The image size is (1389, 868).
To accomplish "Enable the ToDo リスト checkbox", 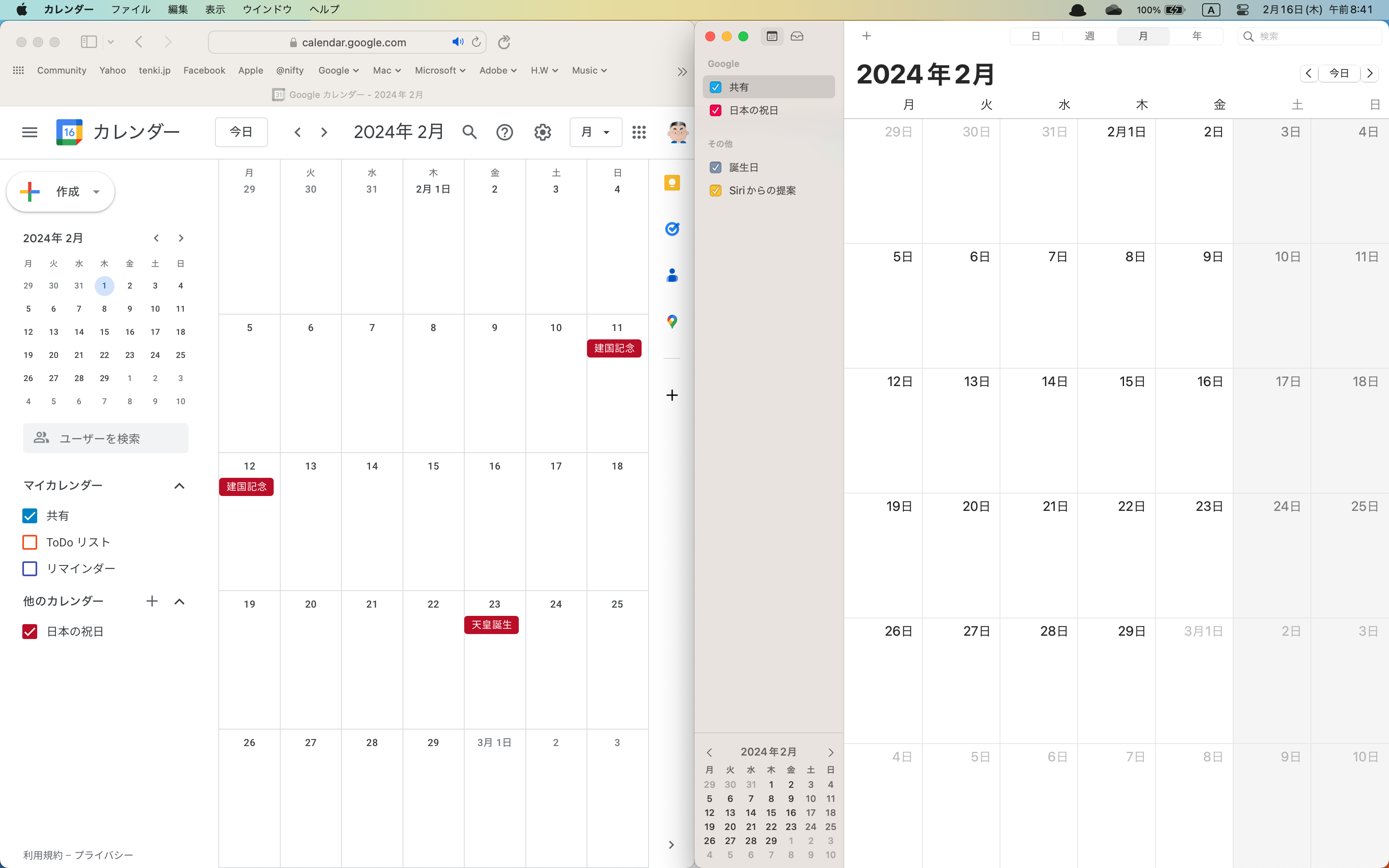I will pos(30,542).
